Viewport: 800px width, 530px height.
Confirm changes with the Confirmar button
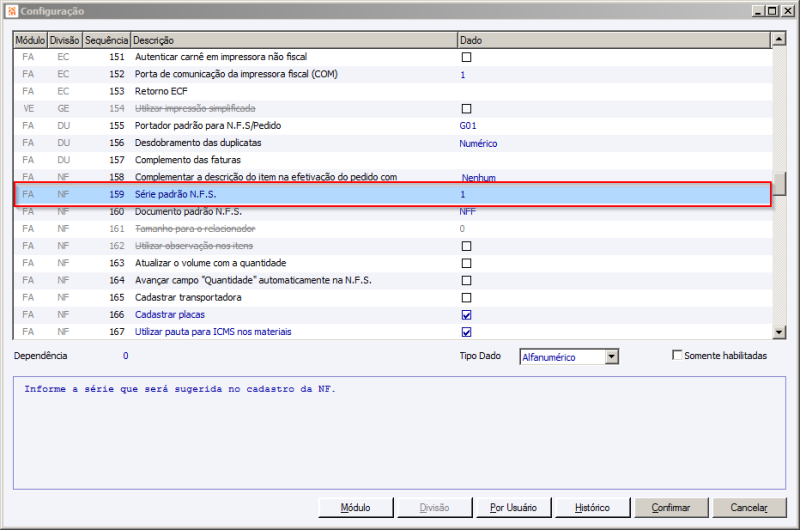pos(671,508)
